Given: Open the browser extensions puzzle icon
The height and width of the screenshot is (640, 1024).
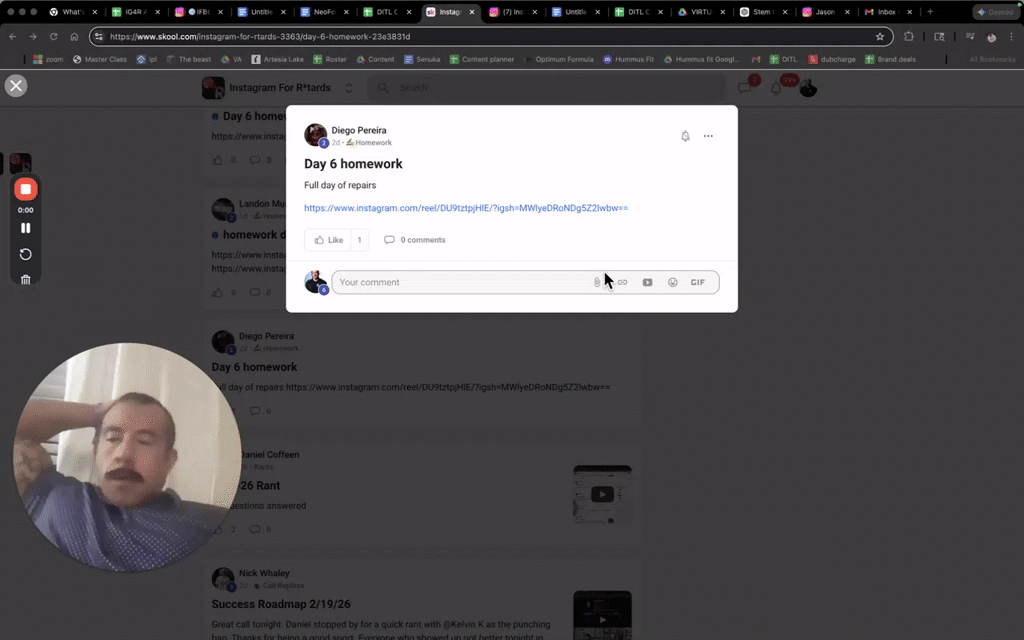Looking at the screenshot, I should click(x=908, y=37).
